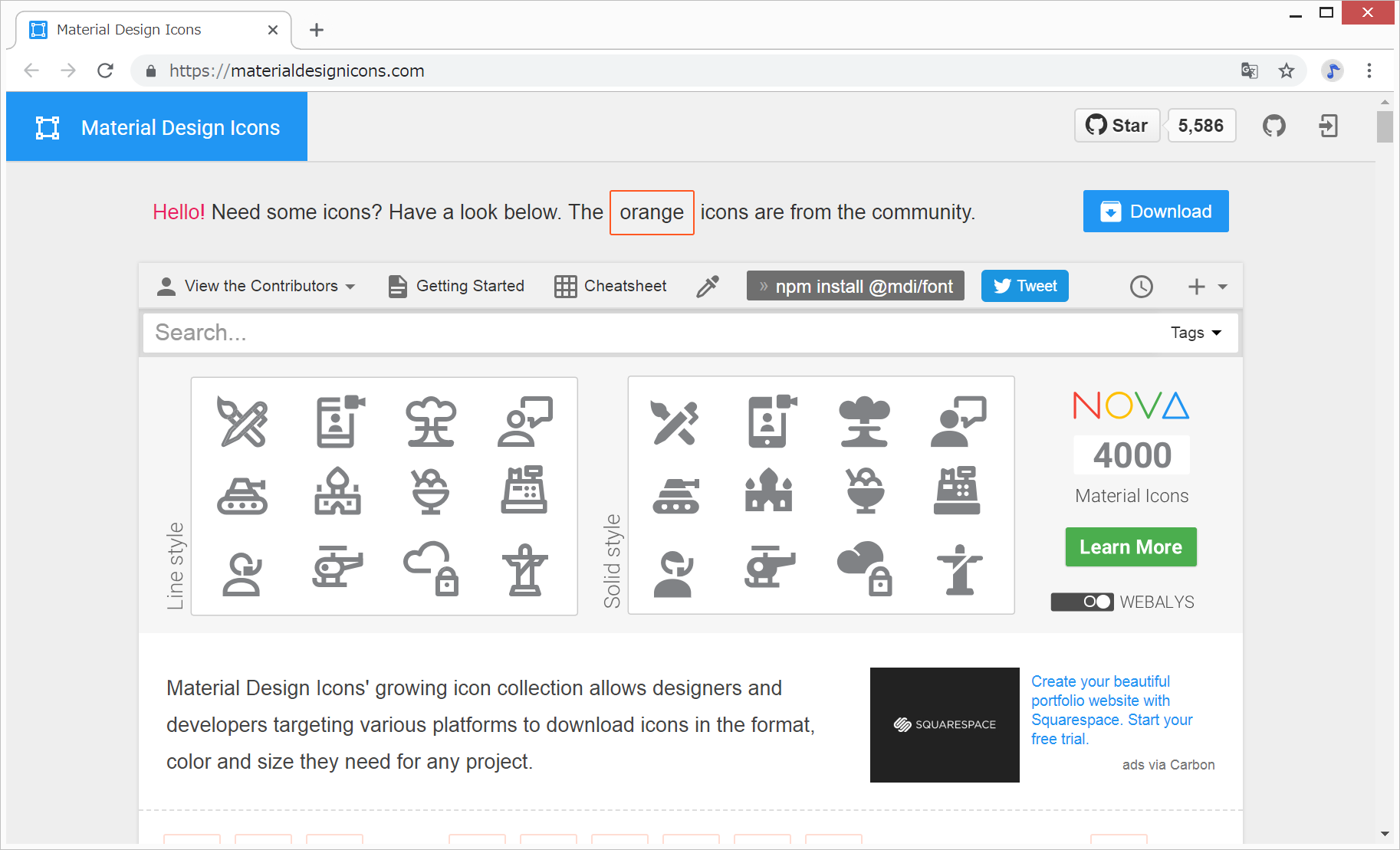The image size is (1400, 850).
Task: Copy npm install @mdi/font command
Action: pyautogui.click(x=856, y=286)
